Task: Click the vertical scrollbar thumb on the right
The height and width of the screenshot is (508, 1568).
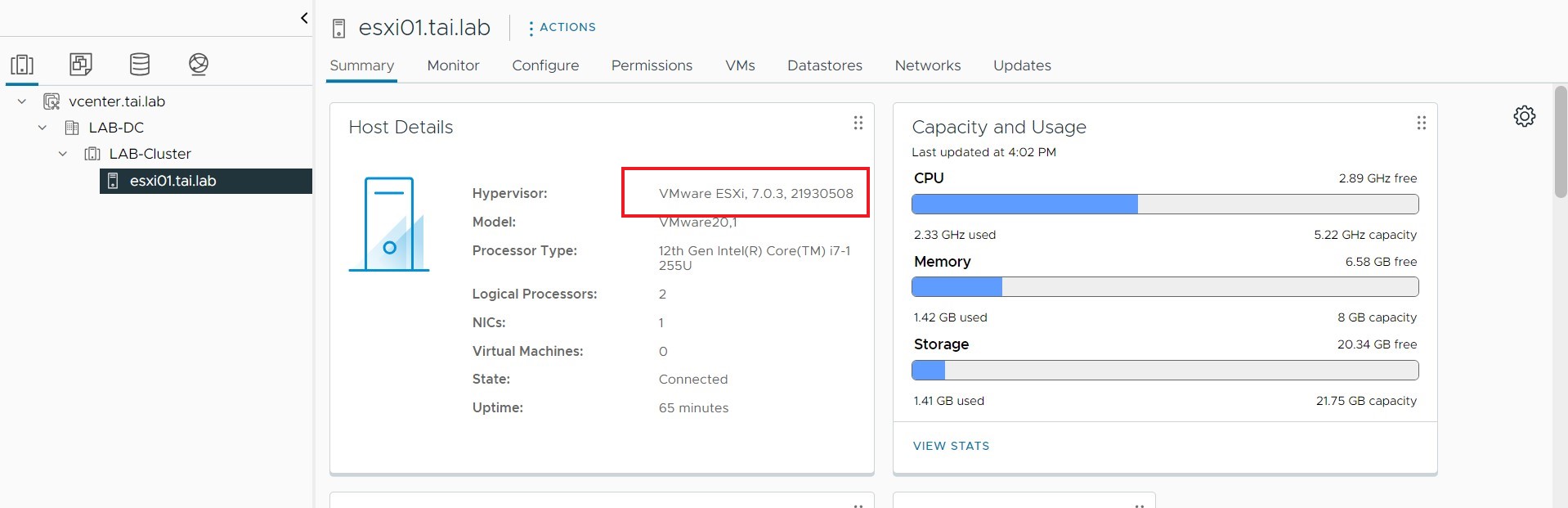Action: pos(1560,142)
